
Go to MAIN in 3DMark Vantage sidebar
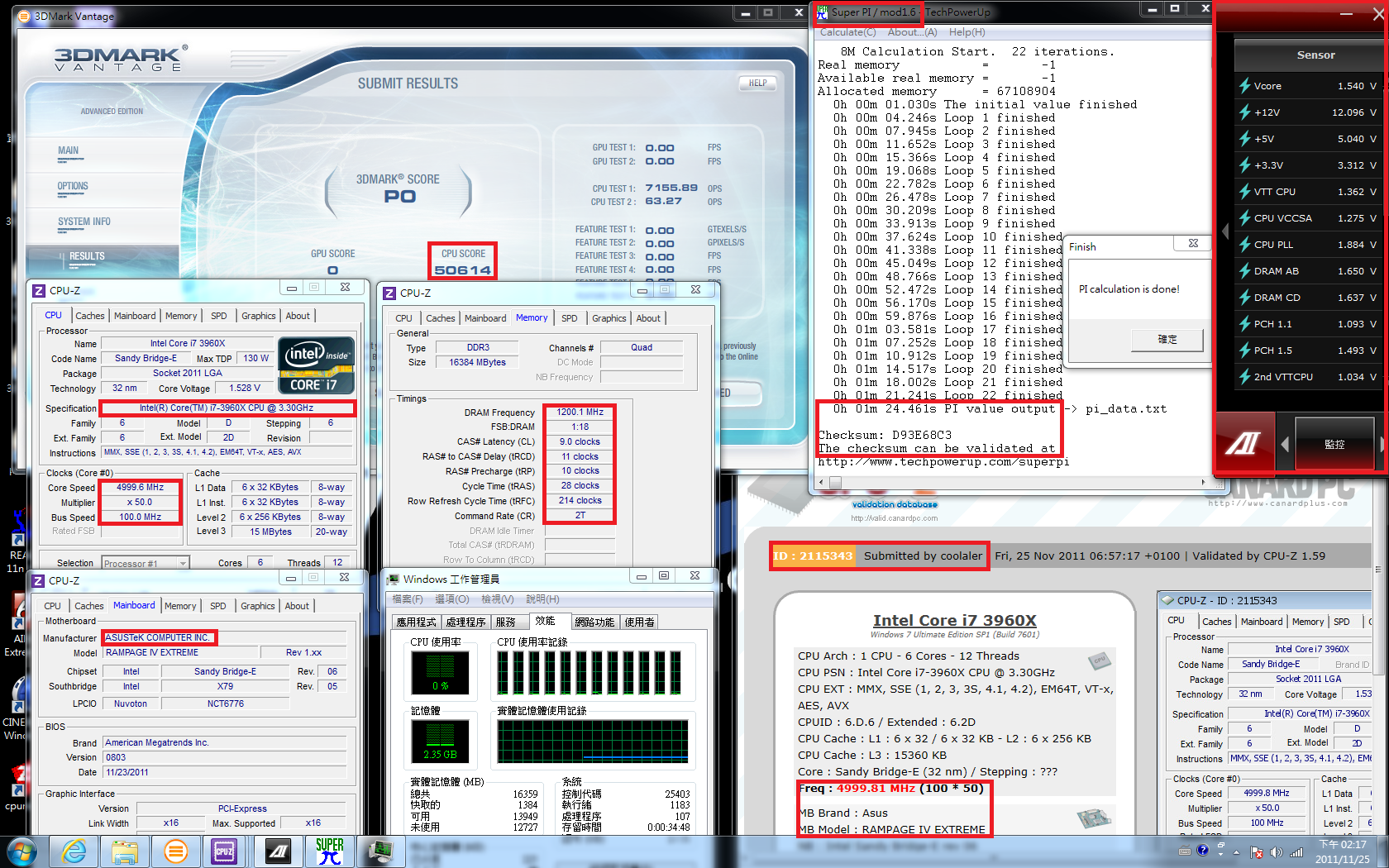69,150
